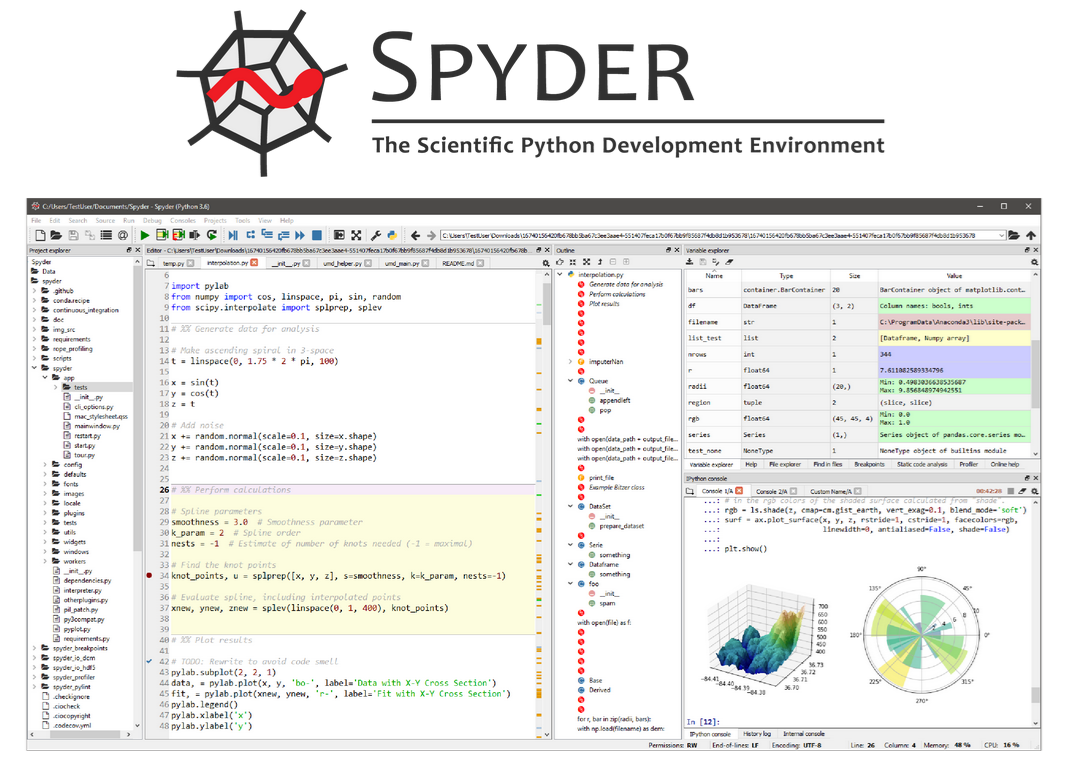Click the Continue execution double-arrow icon
This screenshot has width=1065, height=769.
click(x=300, y=235)
